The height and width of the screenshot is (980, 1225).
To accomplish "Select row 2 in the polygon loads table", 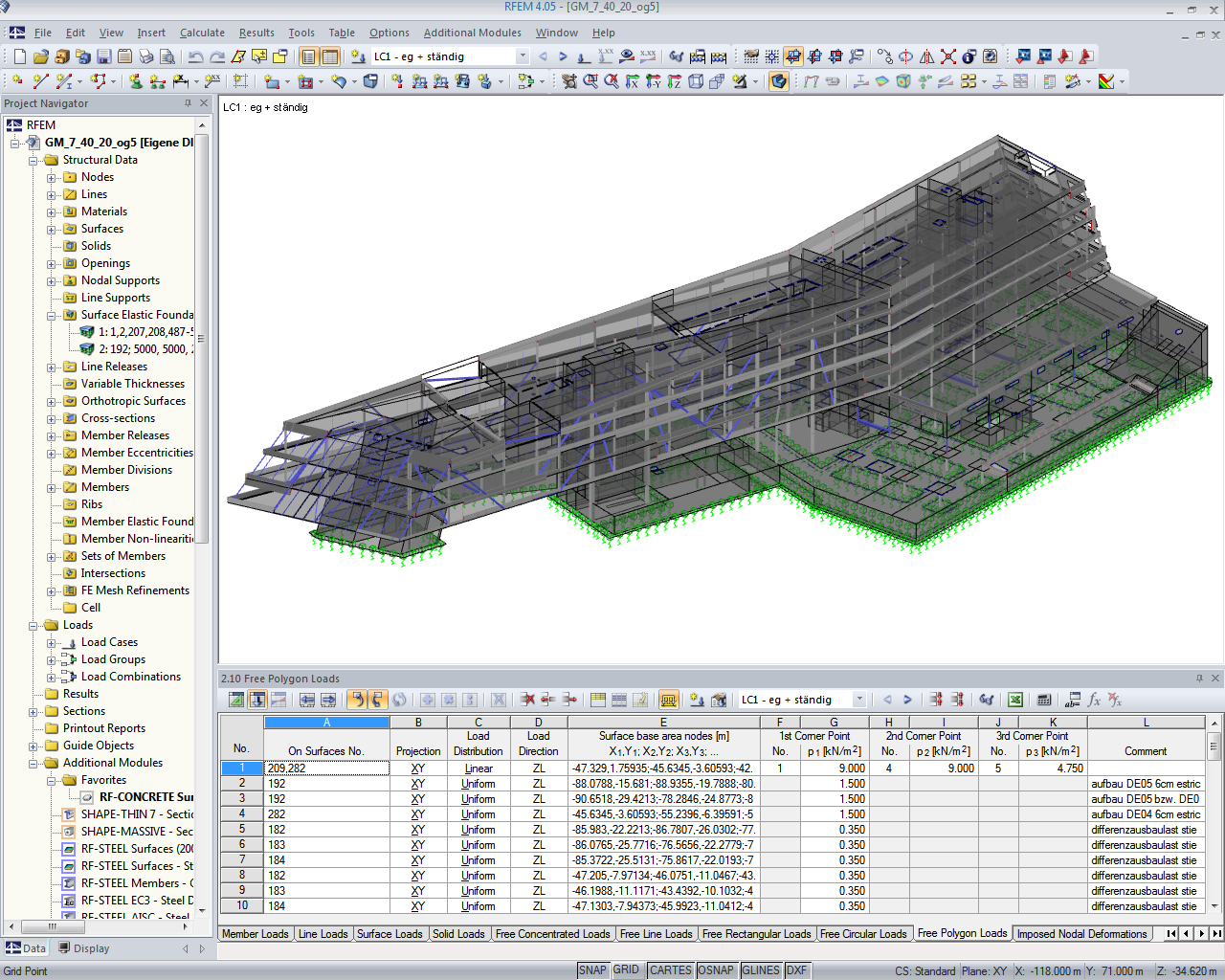I will coord(241,784).
